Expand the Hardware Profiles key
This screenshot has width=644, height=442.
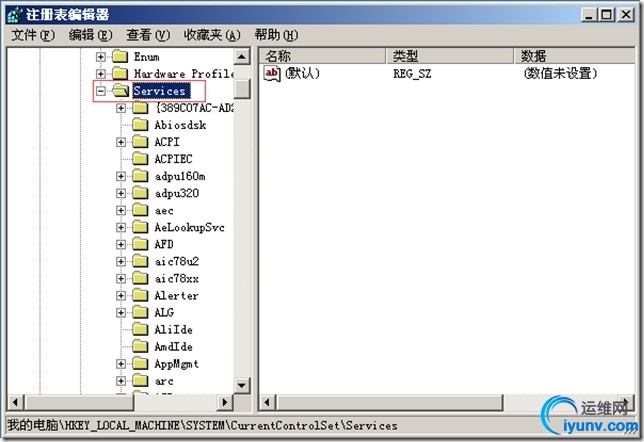pyautogui.click(x=100, y=74)
